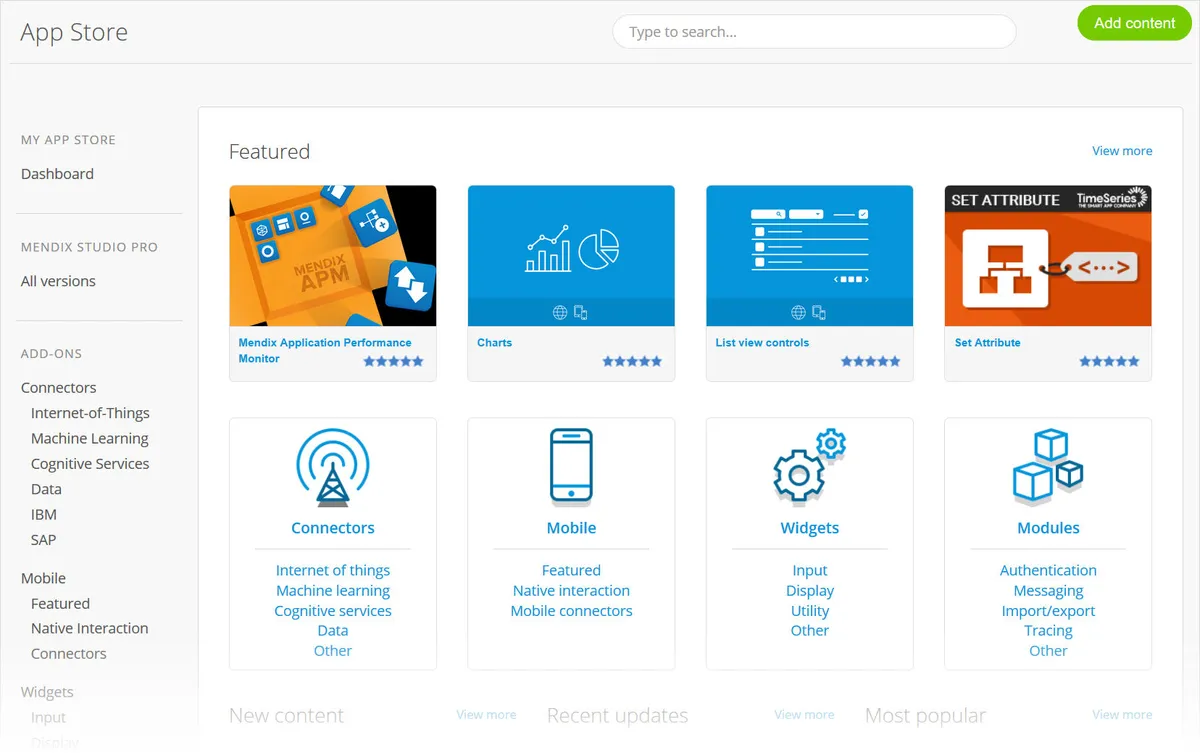
Task: Click the Modules cubes icon
Action: pos(1048,466)
